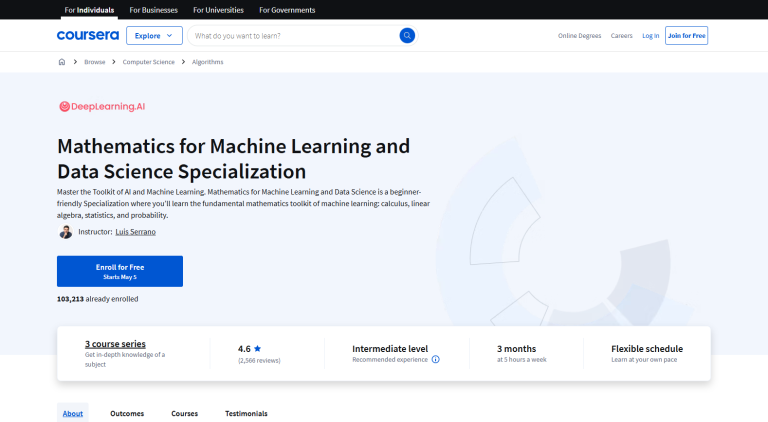The height and width of the screenshot is (422, 768).
Task: Click the 4.6 rating value
Action: 244,349
